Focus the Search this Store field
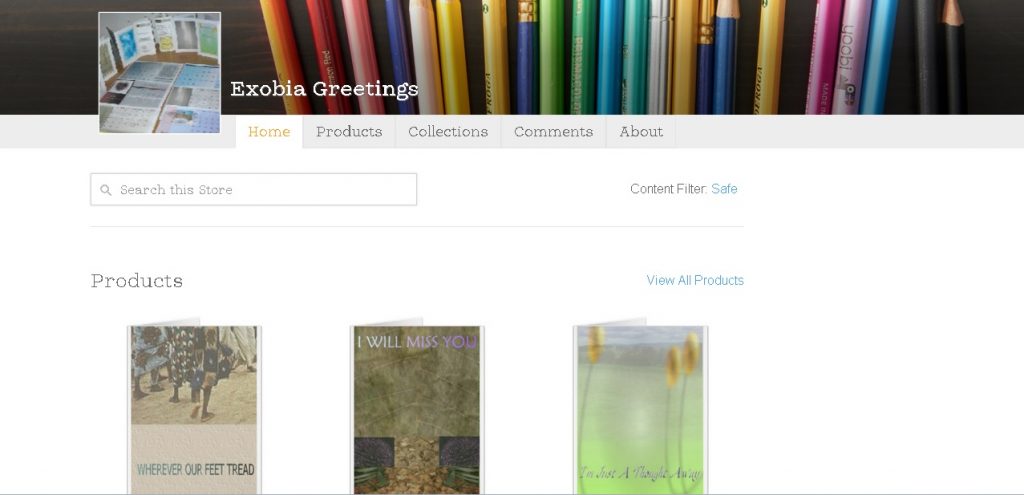The width and height of the screenshot is (1024, 495). pyautogui.click(x=253, y=189)
